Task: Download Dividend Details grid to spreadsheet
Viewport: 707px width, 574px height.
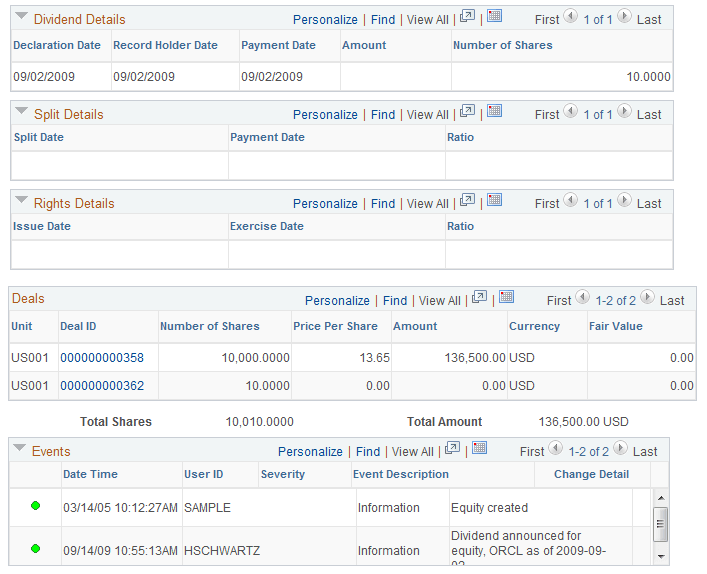Action: click(495, 16)
